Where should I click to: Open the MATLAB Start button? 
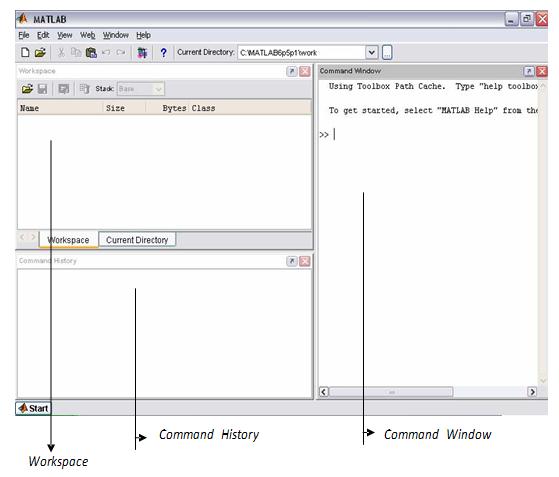tap(33, 408)
